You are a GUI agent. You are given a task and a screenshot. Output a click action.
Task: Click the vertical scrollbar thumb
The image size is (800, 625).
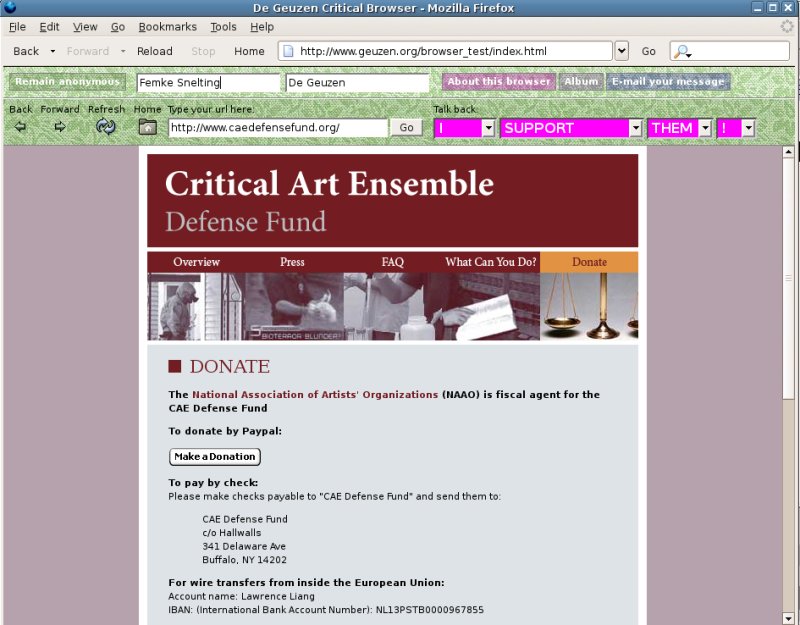pos(788,278)
